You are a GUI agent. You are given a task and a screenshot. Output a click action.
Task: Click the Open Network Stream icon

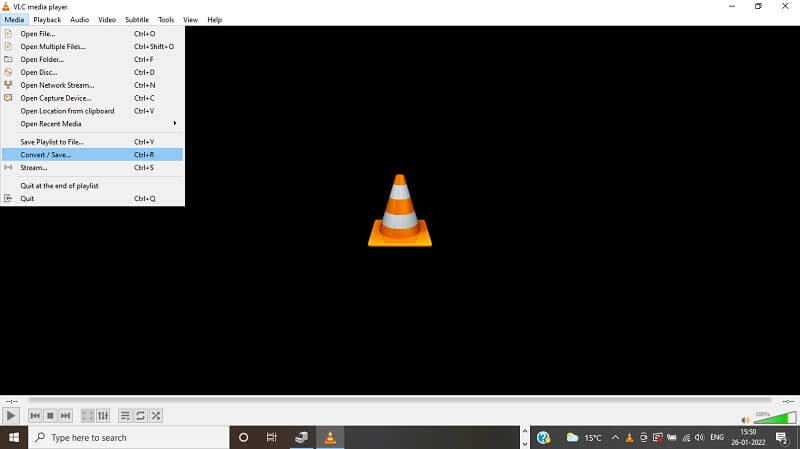click(8, 85)
